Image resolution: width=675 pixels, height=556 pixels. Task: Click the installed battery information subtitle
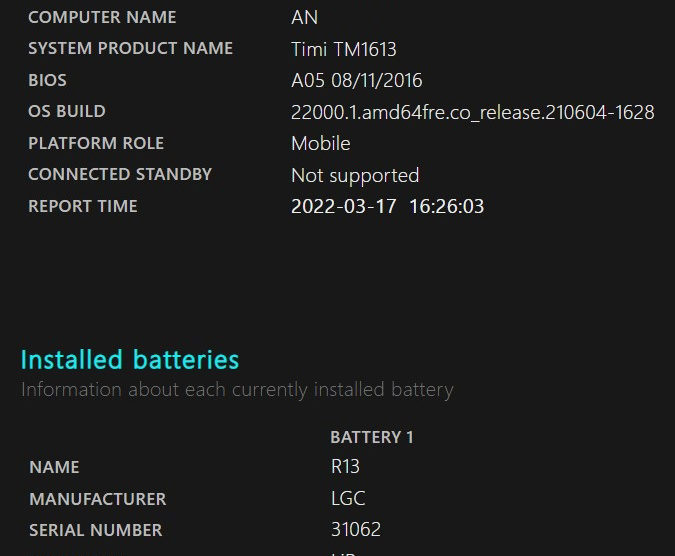(237, 389)
